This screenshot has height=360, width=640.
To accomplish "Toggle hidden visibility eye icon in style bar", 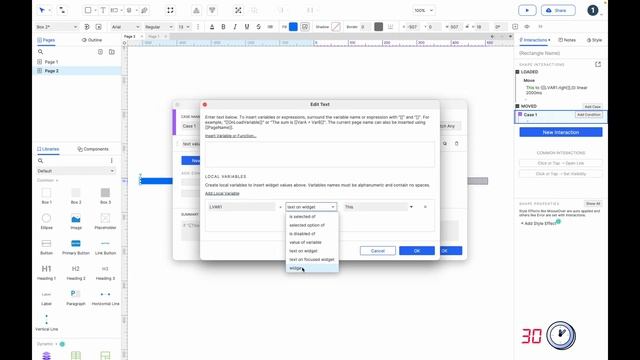I will click(x=527, y=27).
